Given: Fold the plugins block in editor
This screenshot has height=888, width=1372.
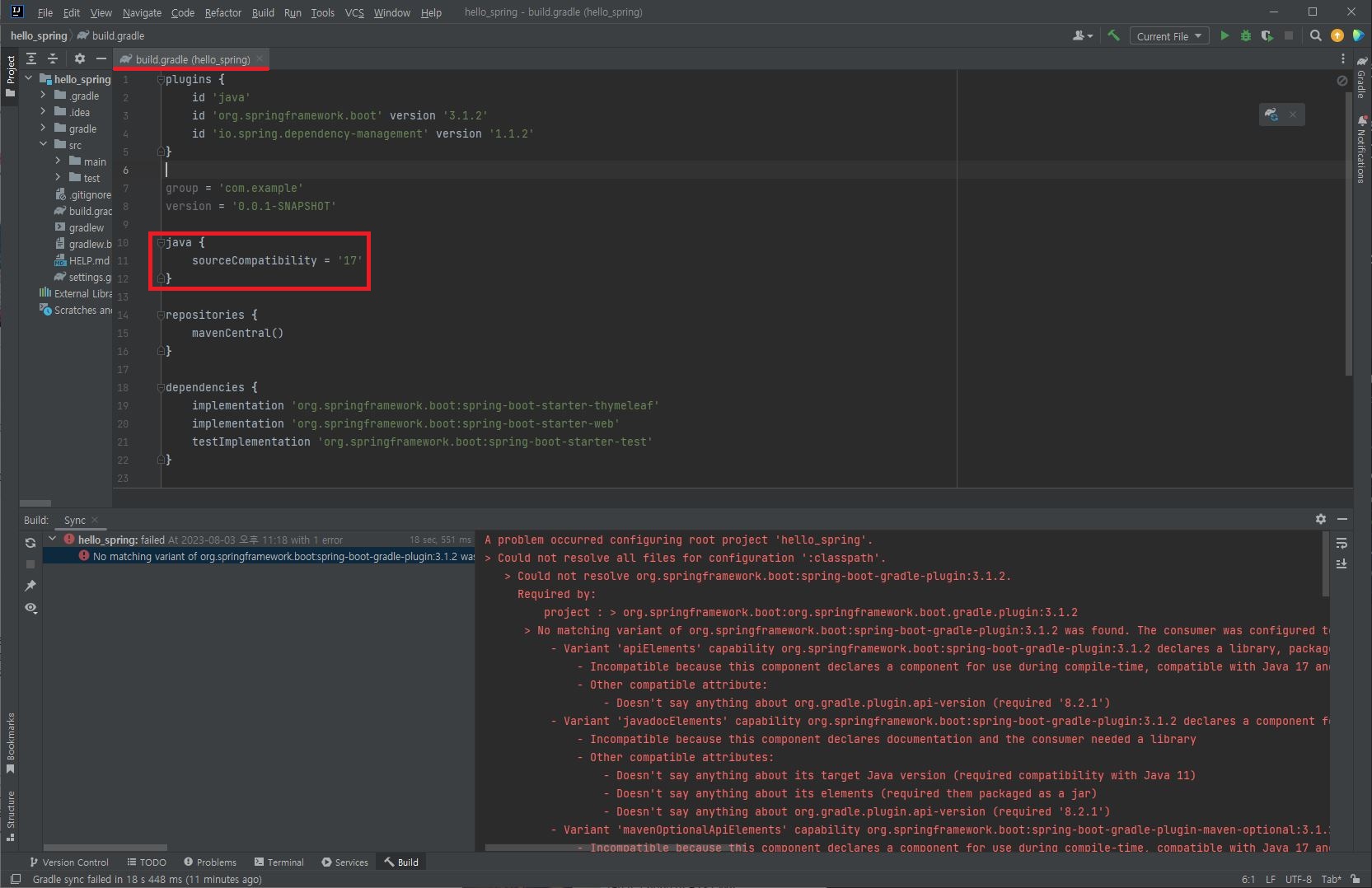Looking at the screenshot, I should [161, 79].
